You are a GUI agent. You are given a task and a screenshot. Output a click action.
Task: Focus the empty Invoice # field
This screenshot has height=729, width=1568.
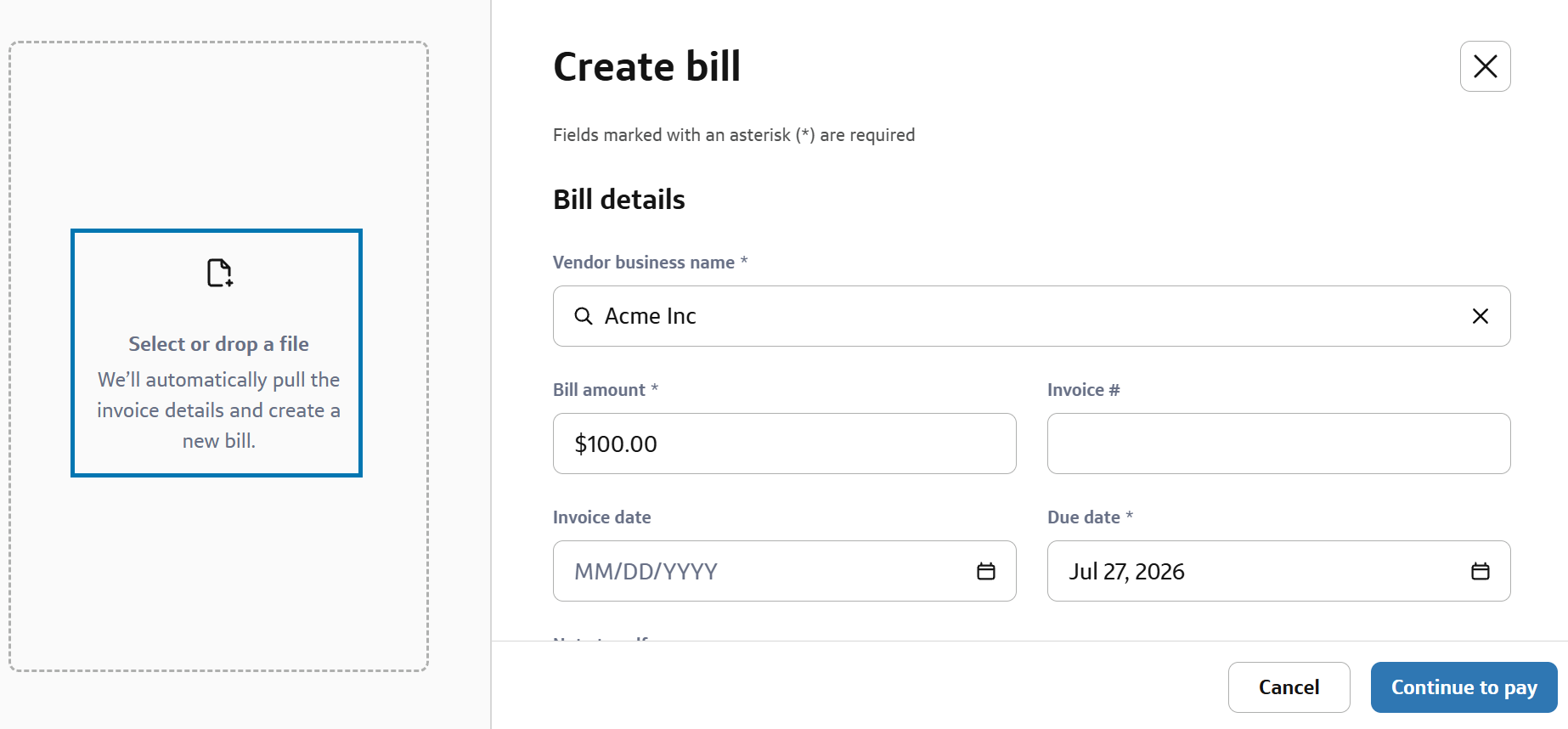(1278, 444)
